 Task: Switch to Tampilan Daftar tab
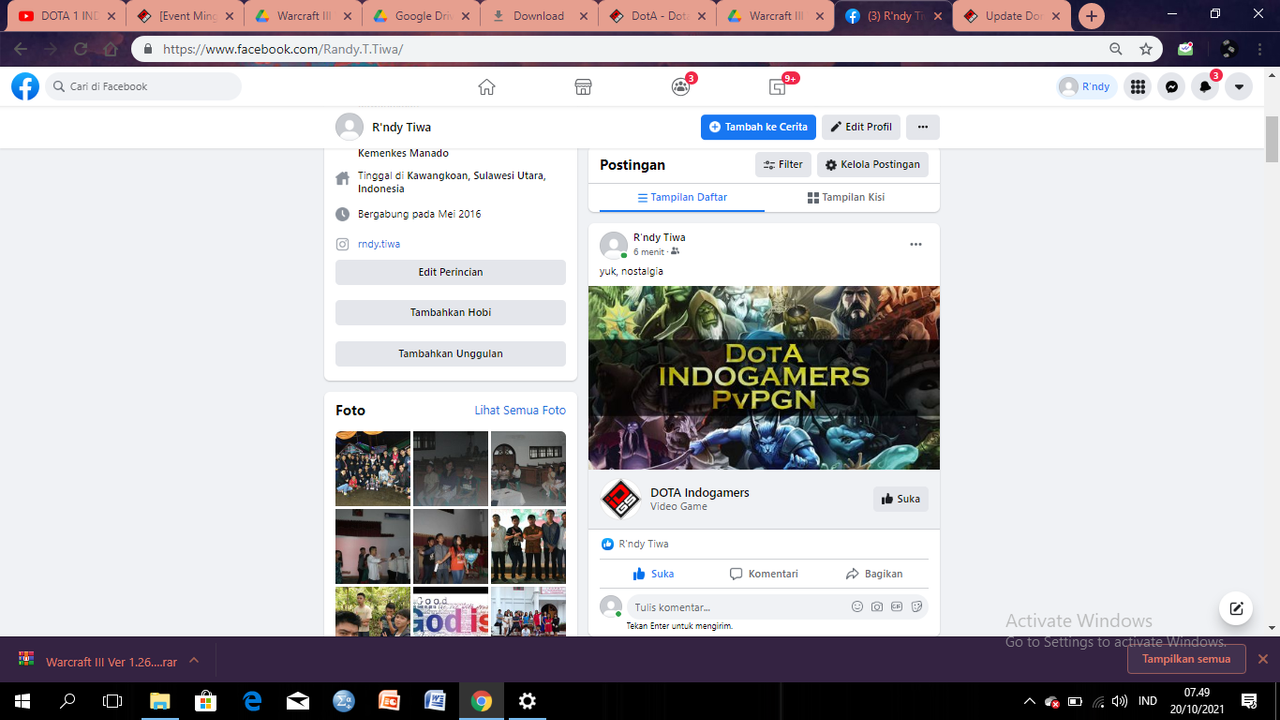click(682, 197)
